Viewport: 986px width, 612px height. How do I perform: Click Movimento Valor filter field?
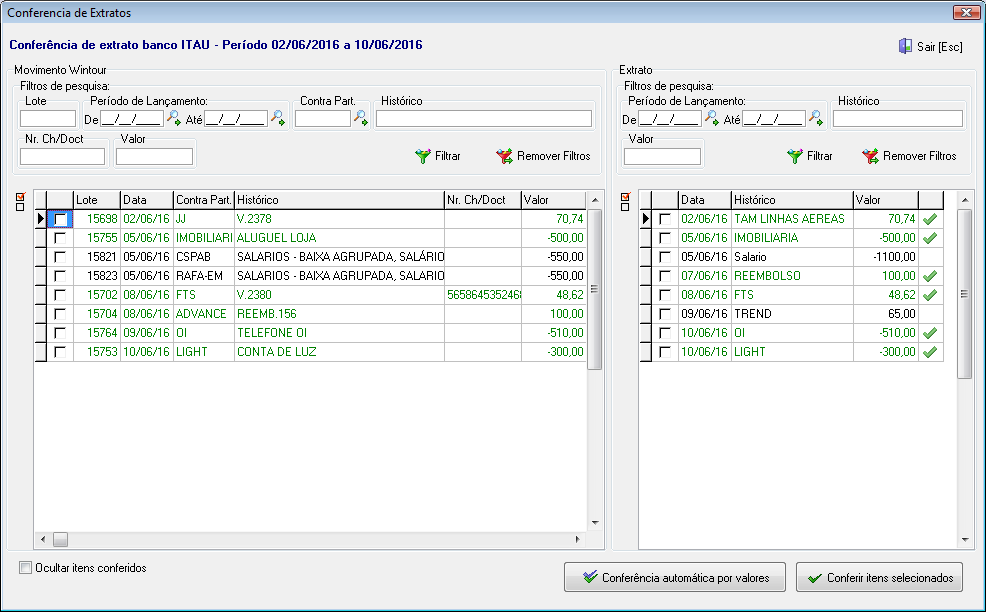[x=154, y=157]
